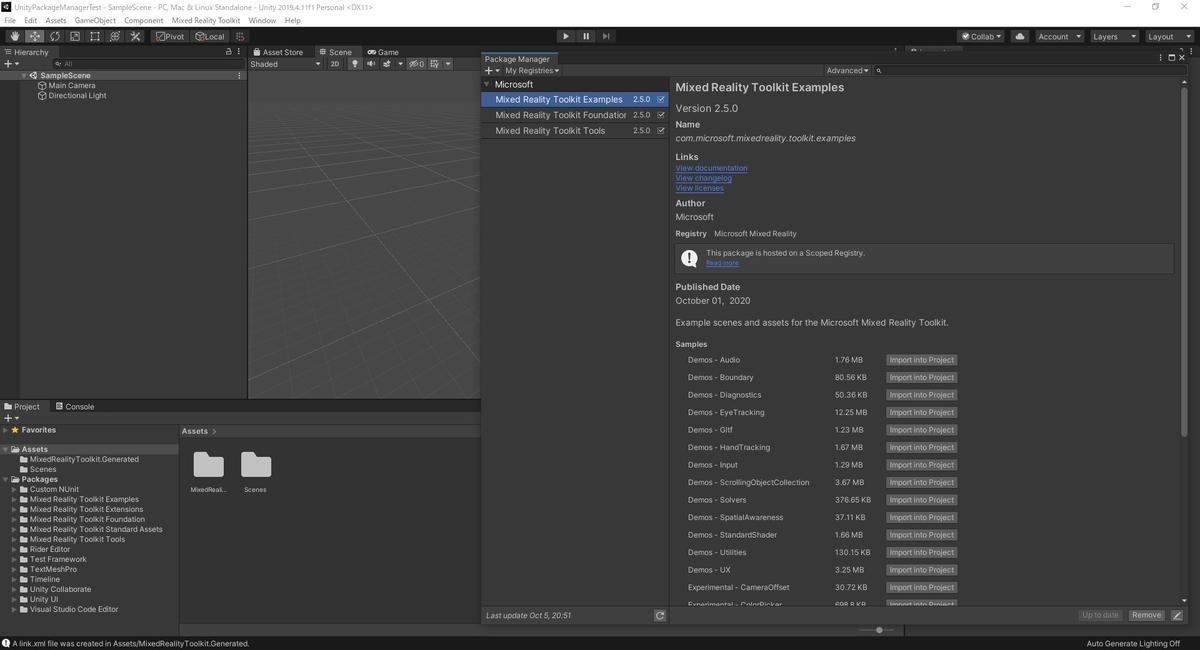Select Mixed Reality Toolkit Foundation package
The height and width of the screenshot is (650, 1200).
point(575,115)
